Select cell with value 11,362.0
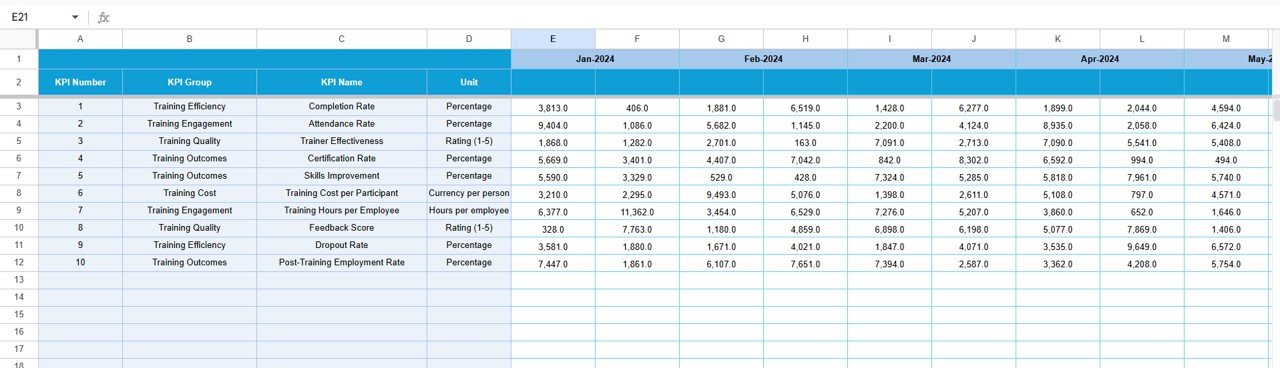 coord(637,211)
